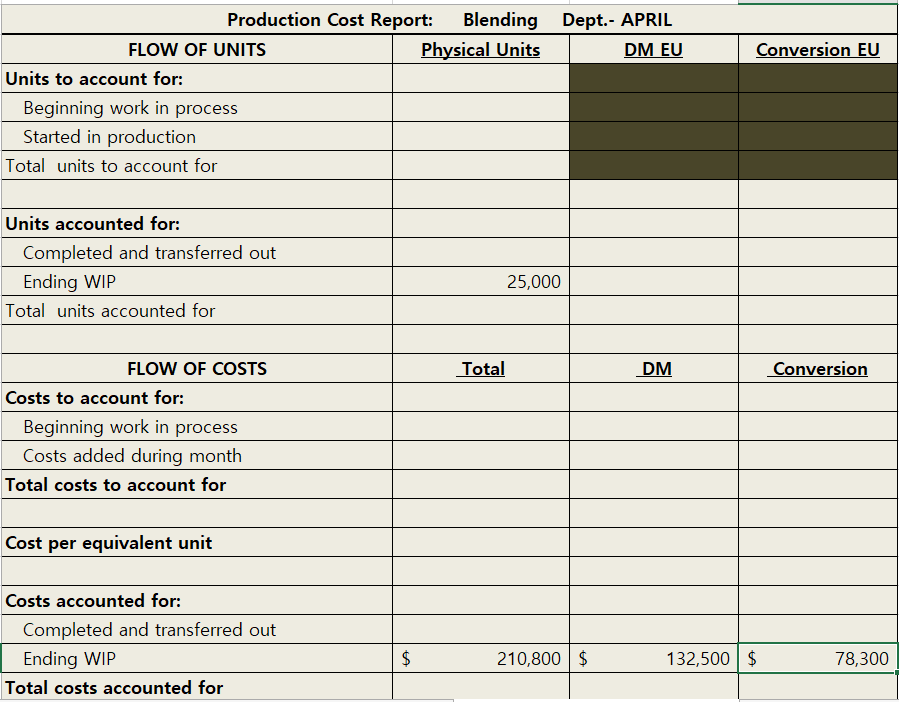This screenshot has width=899, height=702.
Task: Click the FLOW OF COSTS header cell
Action: pos(197,368)
